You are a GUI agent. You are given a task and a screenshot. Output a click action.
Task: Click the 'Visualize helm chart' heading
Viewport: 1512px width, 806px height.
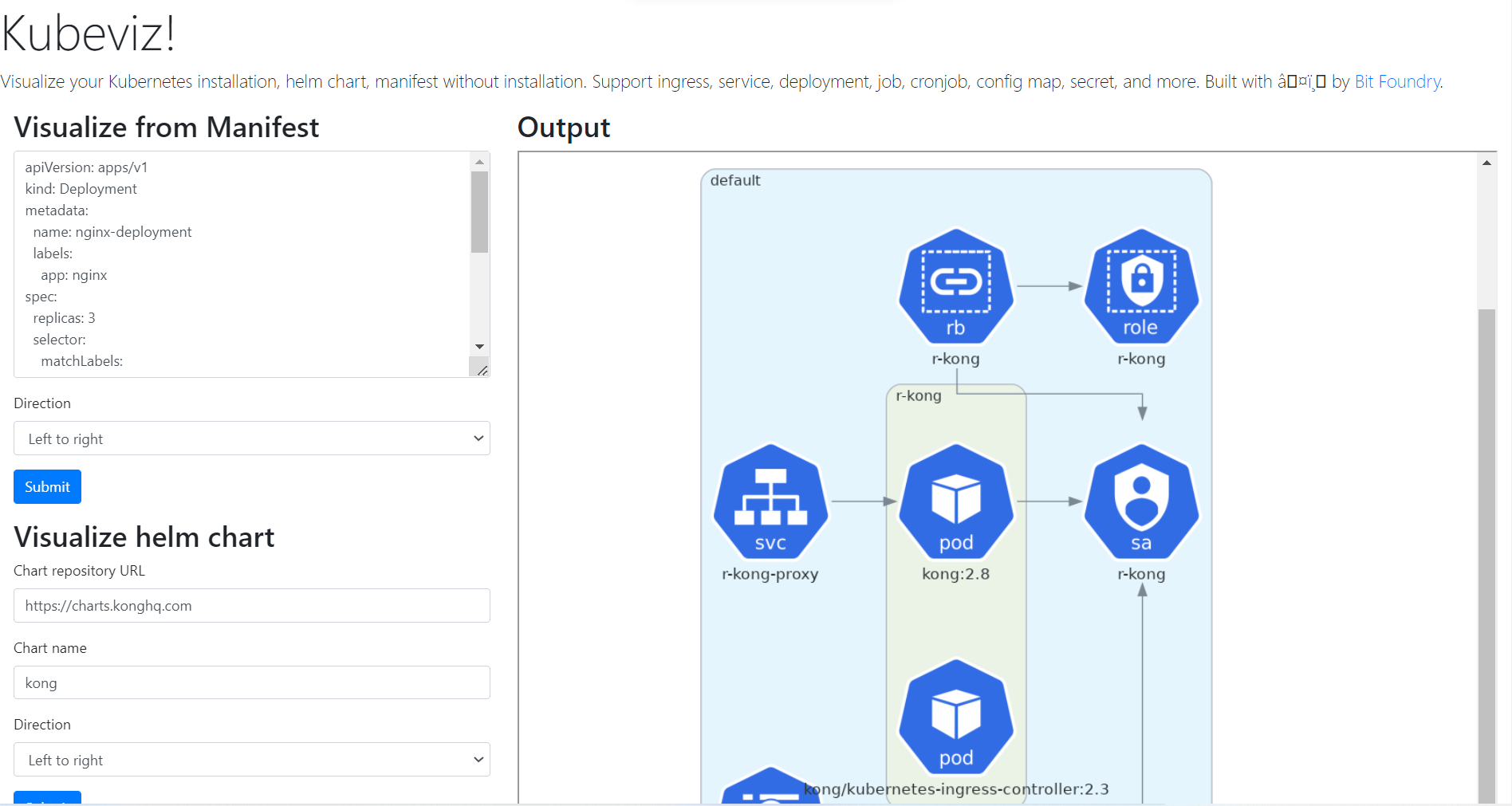tap(144, 537)
